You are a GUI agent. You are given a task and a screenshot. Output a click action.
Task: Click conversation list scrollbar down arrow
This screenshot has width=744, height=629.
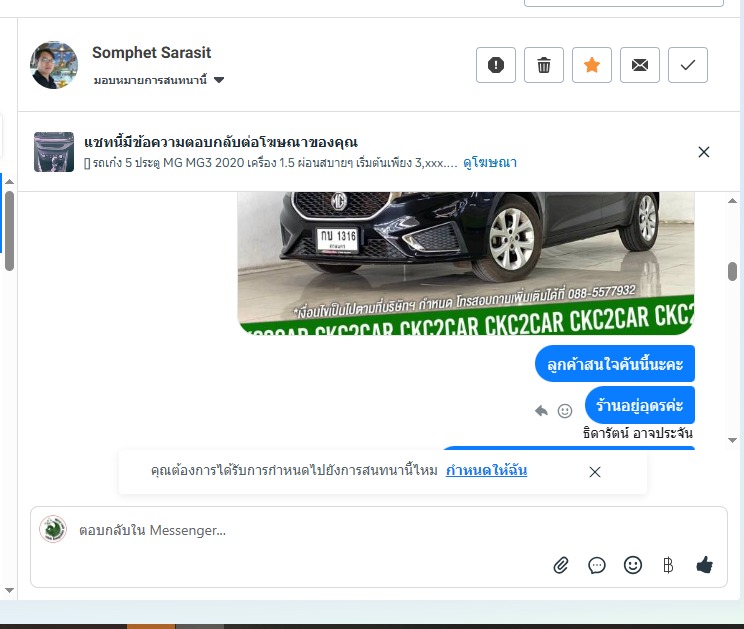[9, 591]
